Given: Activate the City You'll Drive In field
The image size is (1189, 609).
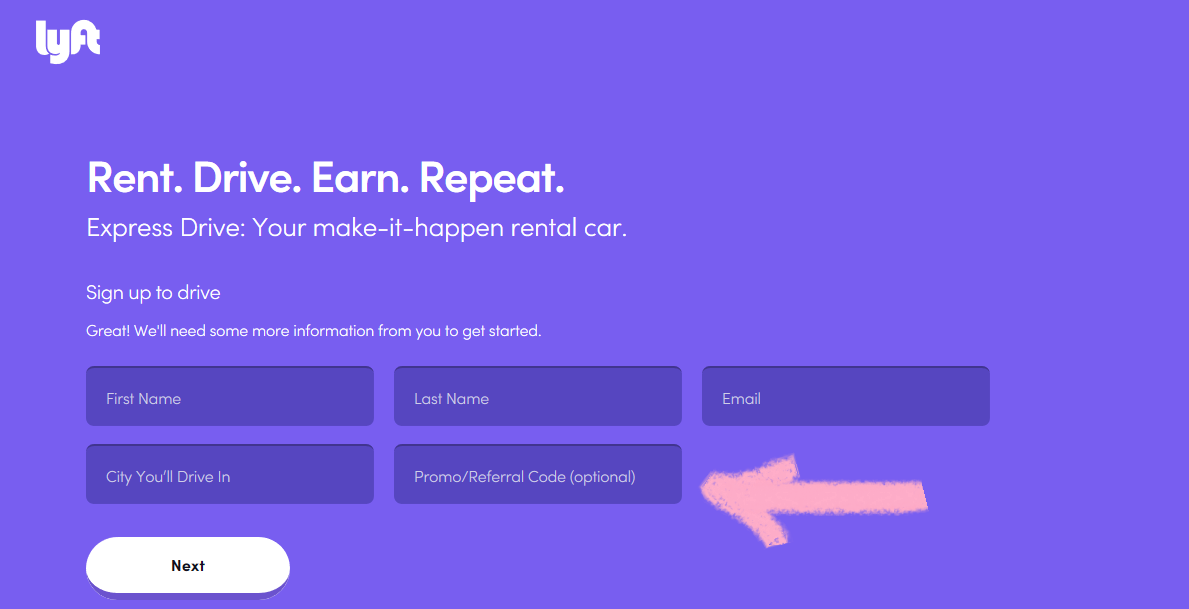Looking at the screenshot, I should point(230,475).
